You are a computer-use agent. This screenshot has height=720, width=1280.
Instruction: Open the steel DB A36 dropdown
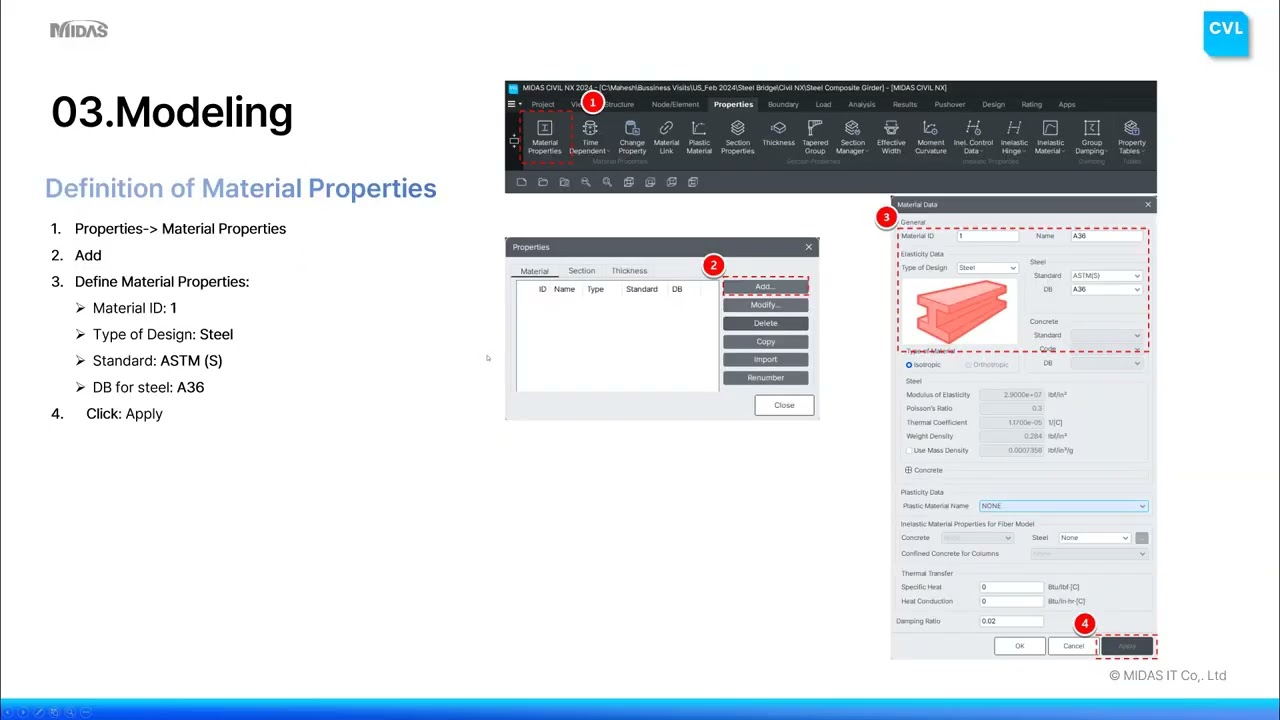click(1106, 289)
